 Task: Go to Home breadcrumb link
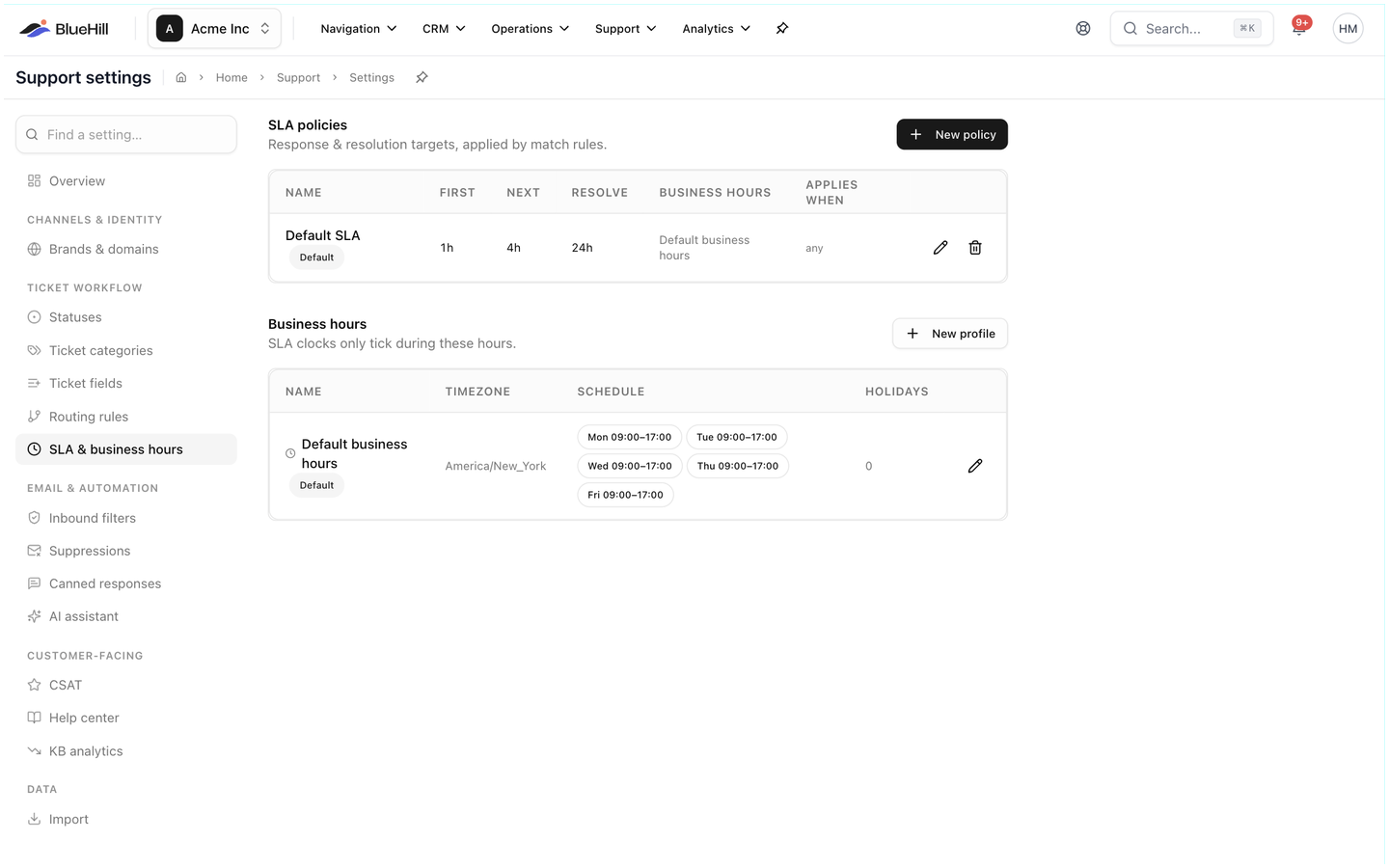point(231,77)
